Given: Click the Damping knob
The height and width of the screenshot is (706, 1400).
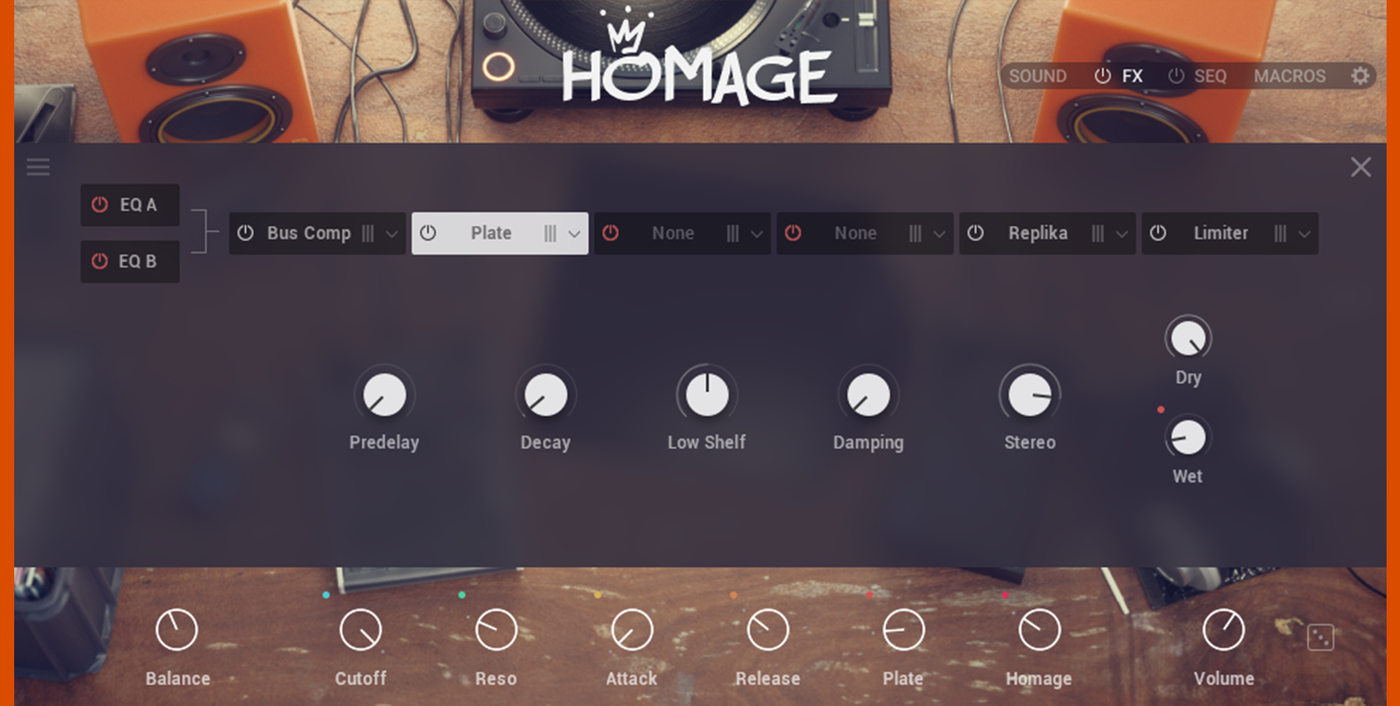Looking at the screenshot, I should point(868,395).
